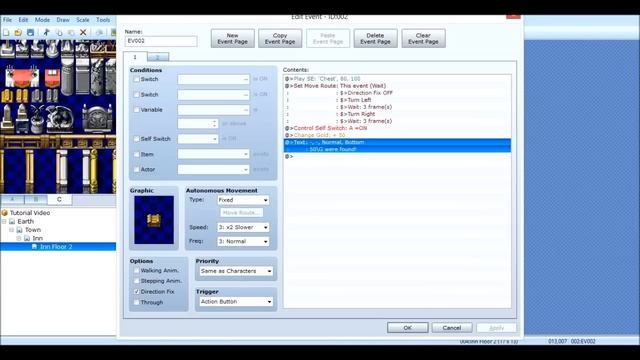Pick the red canopy bed tile
This screenshot has width=640, height=360.
point(22,77)
